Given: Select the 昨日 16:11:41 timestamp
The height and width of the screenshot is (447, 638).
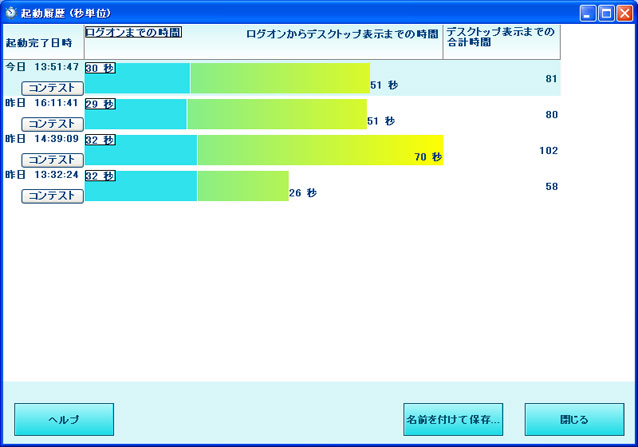Looking at the screenshot, I should click(x=42, y=102).
